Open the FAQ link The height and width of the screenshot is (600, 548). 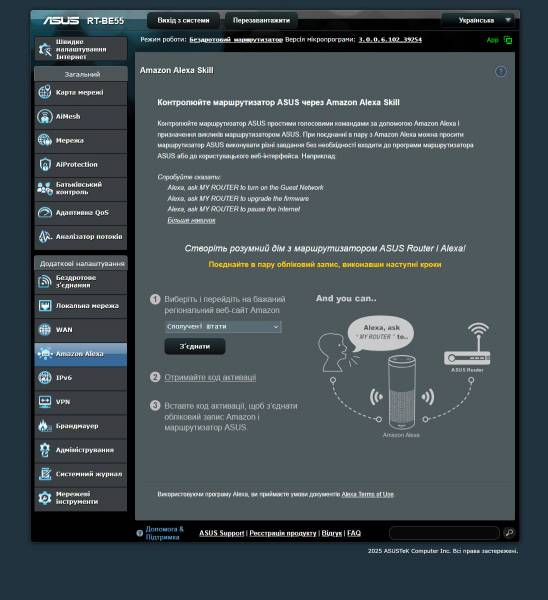[354, 533]
